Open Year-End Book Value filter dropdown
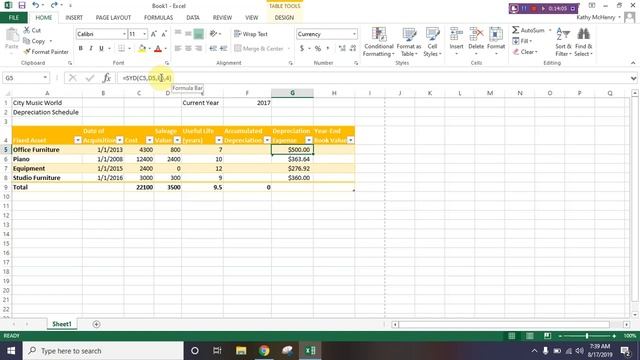The height and width of the screenshot is (360, 640). pos(351,140)
